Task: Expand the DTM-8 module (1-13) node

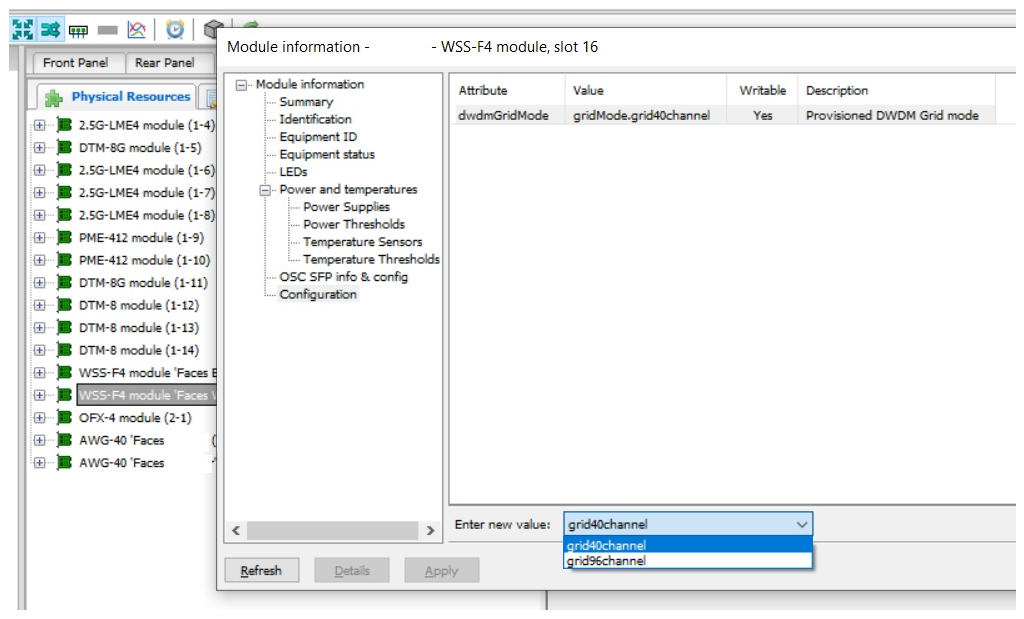Action: pyautogui.click(x=39, y=328)
